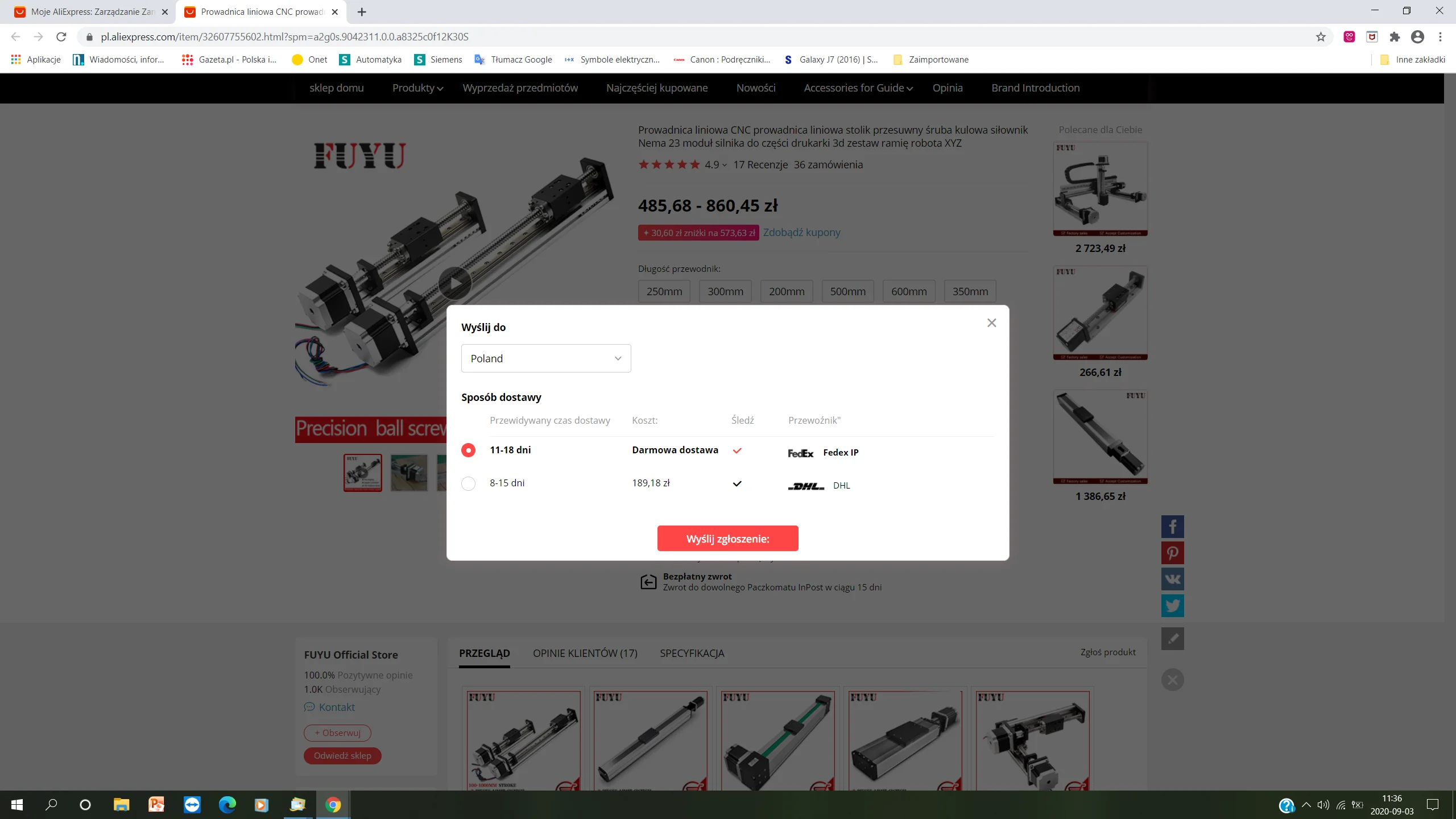Screen dimensions: 1456x819
Task: Open the SPECYFIKACJA tab
Action: point(692,653)
